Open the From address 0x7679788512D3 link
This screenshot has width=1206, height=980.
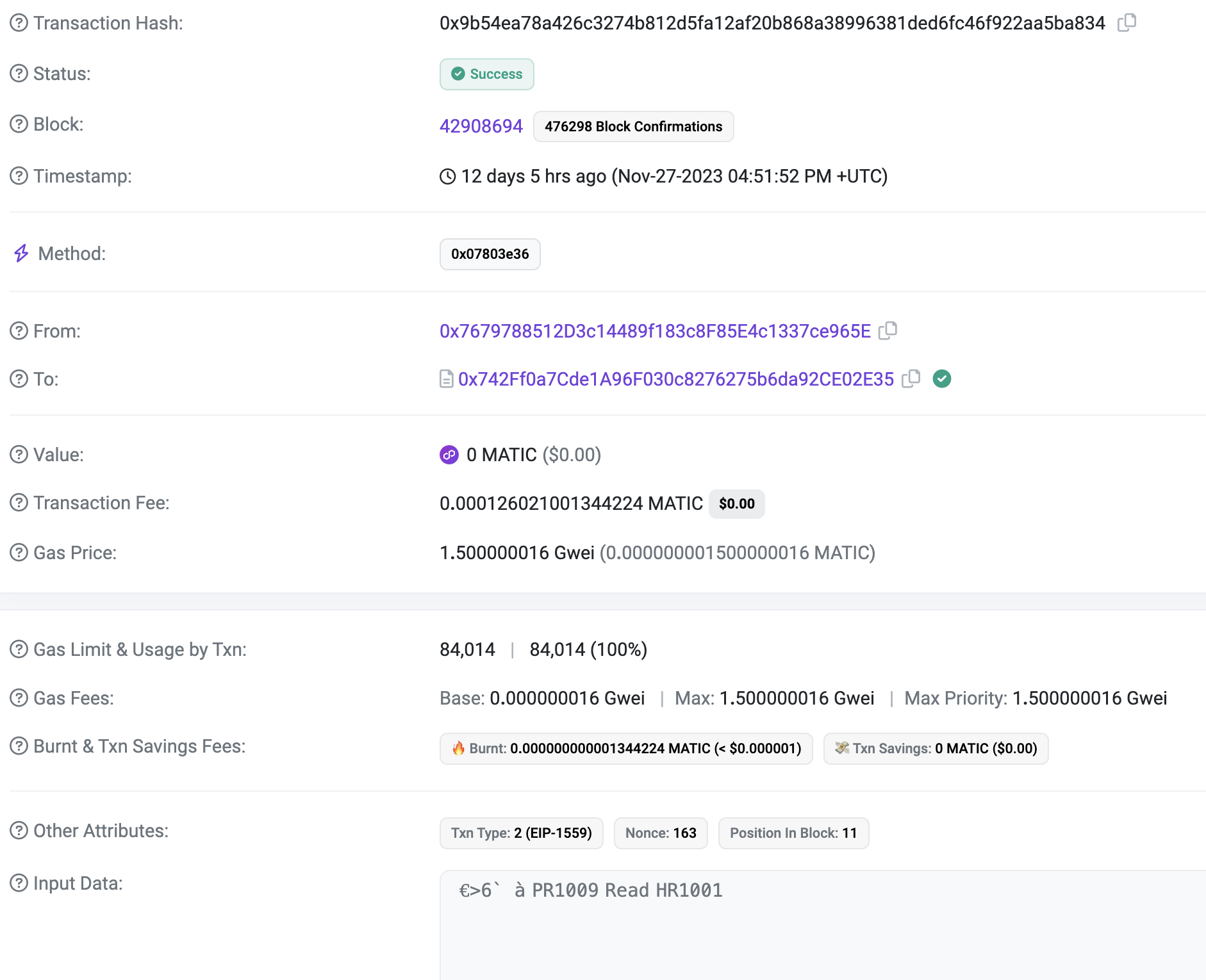point(655,331)
